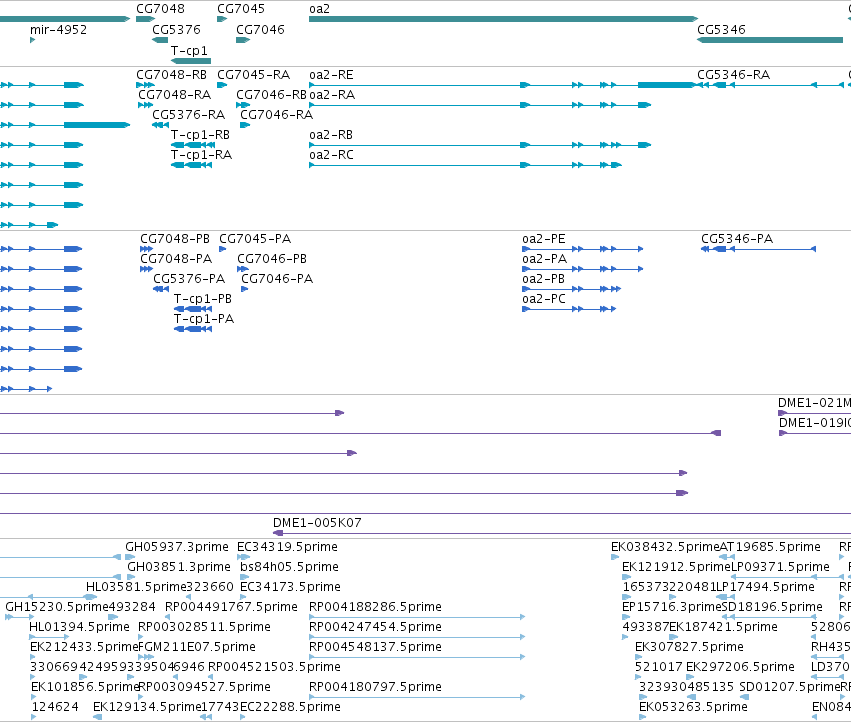Open the GH05937.3prime EST label
Image resolution: width=851 pixels, height=722 pixels.
[177, 547]
